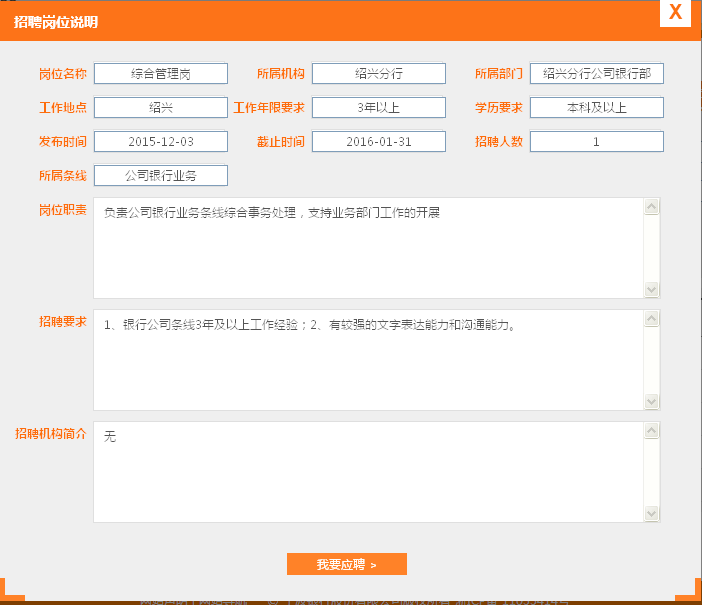The width and height of the screenshot is (702, 605).
Task: Focus the 工作地点 field showing 绍兴
Action: [x=161, y=108]
